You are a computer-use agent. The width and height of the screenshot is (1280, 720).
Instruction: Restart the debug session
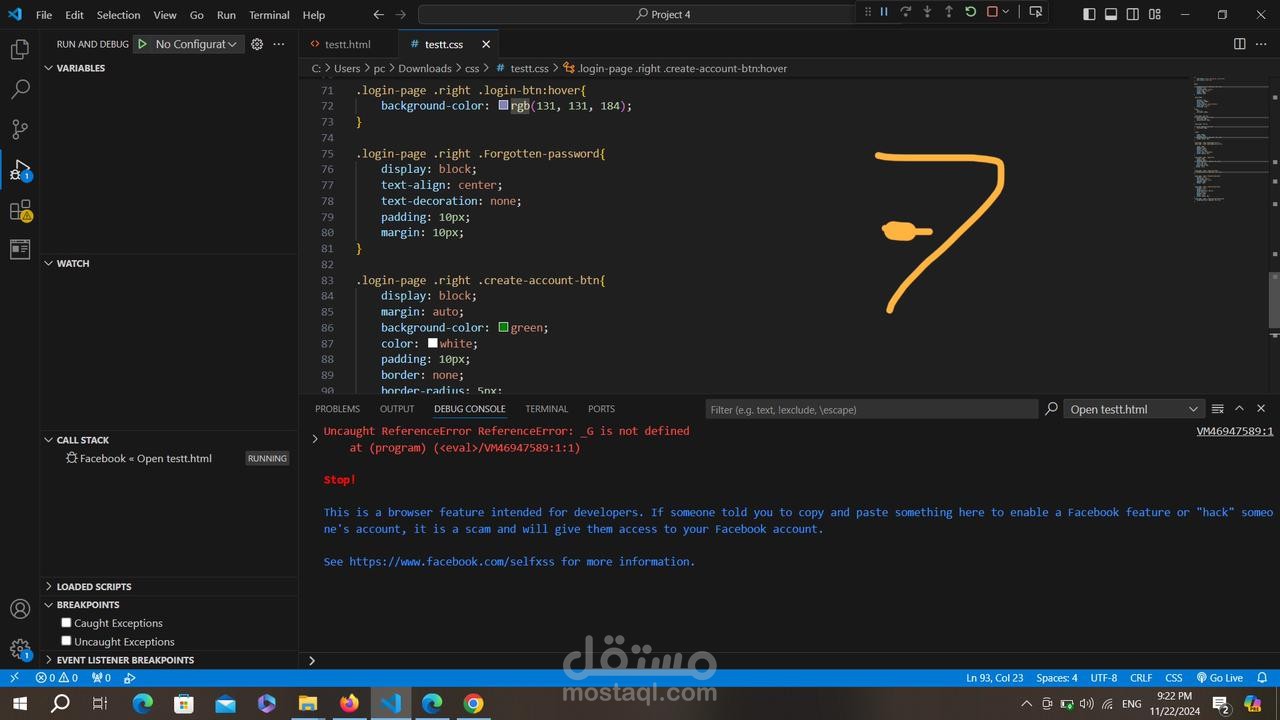[970, 12]
